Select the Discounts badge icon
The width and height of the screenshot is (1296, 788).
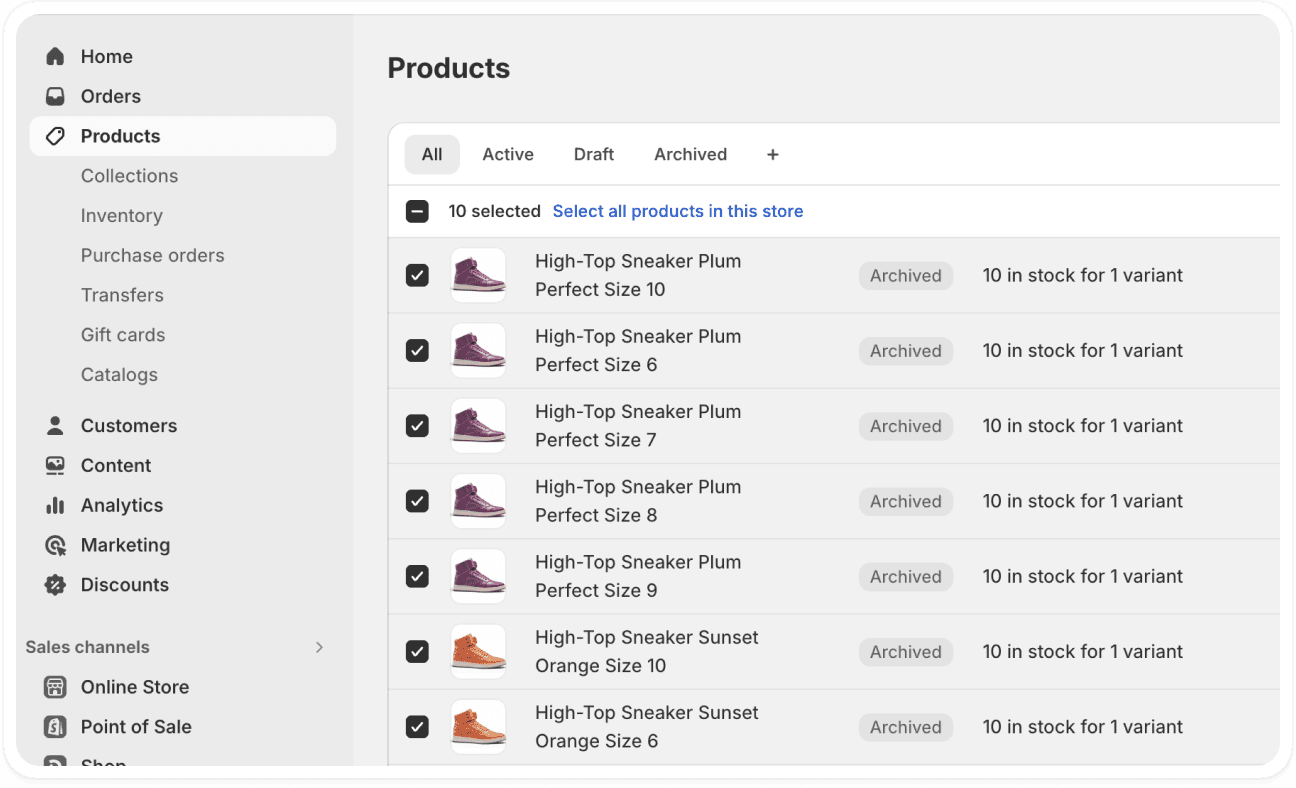pyautogui.click(x=55, y=585)
